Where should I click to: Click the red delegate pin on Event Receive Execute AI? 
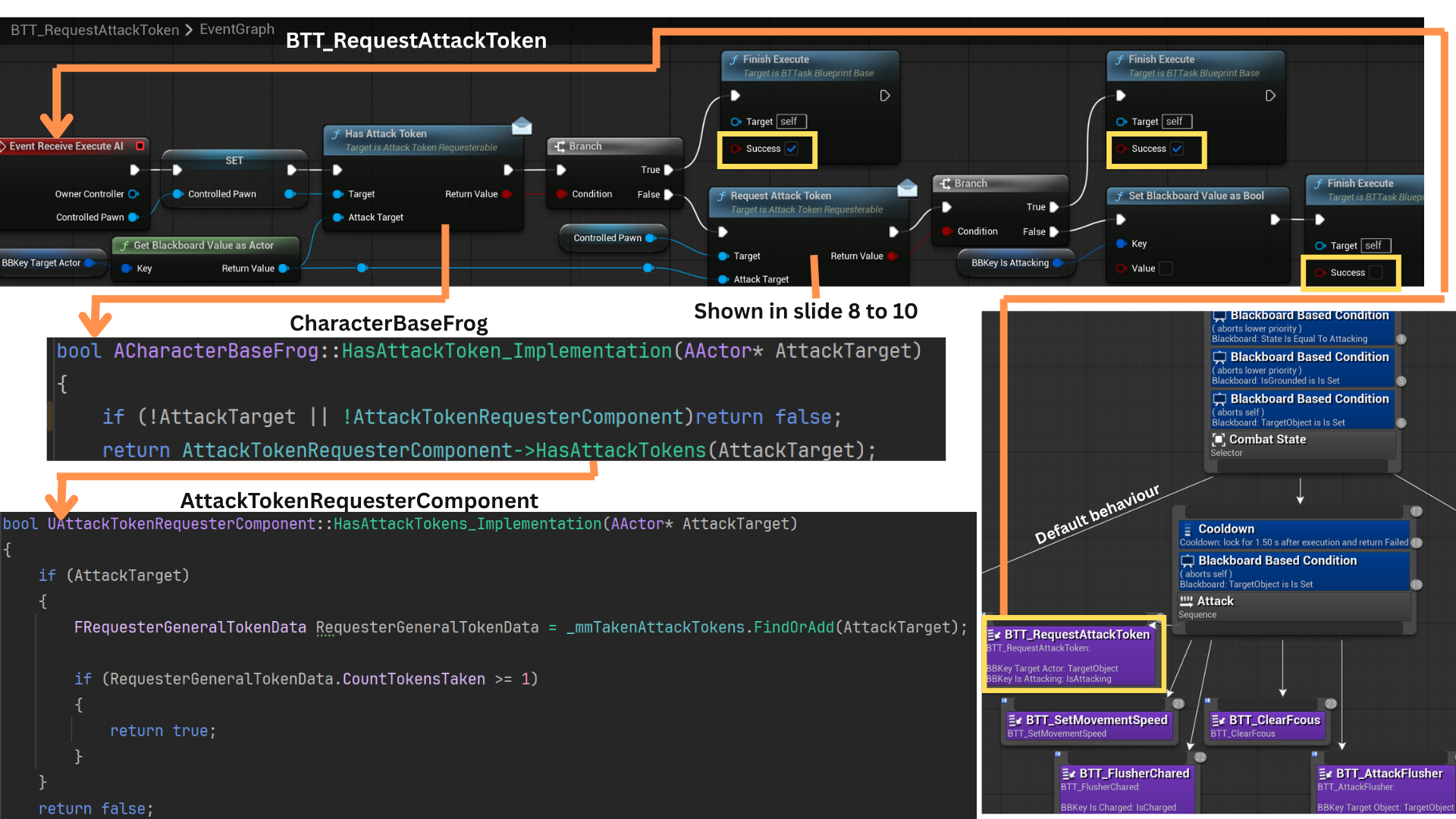coord(140,146)
